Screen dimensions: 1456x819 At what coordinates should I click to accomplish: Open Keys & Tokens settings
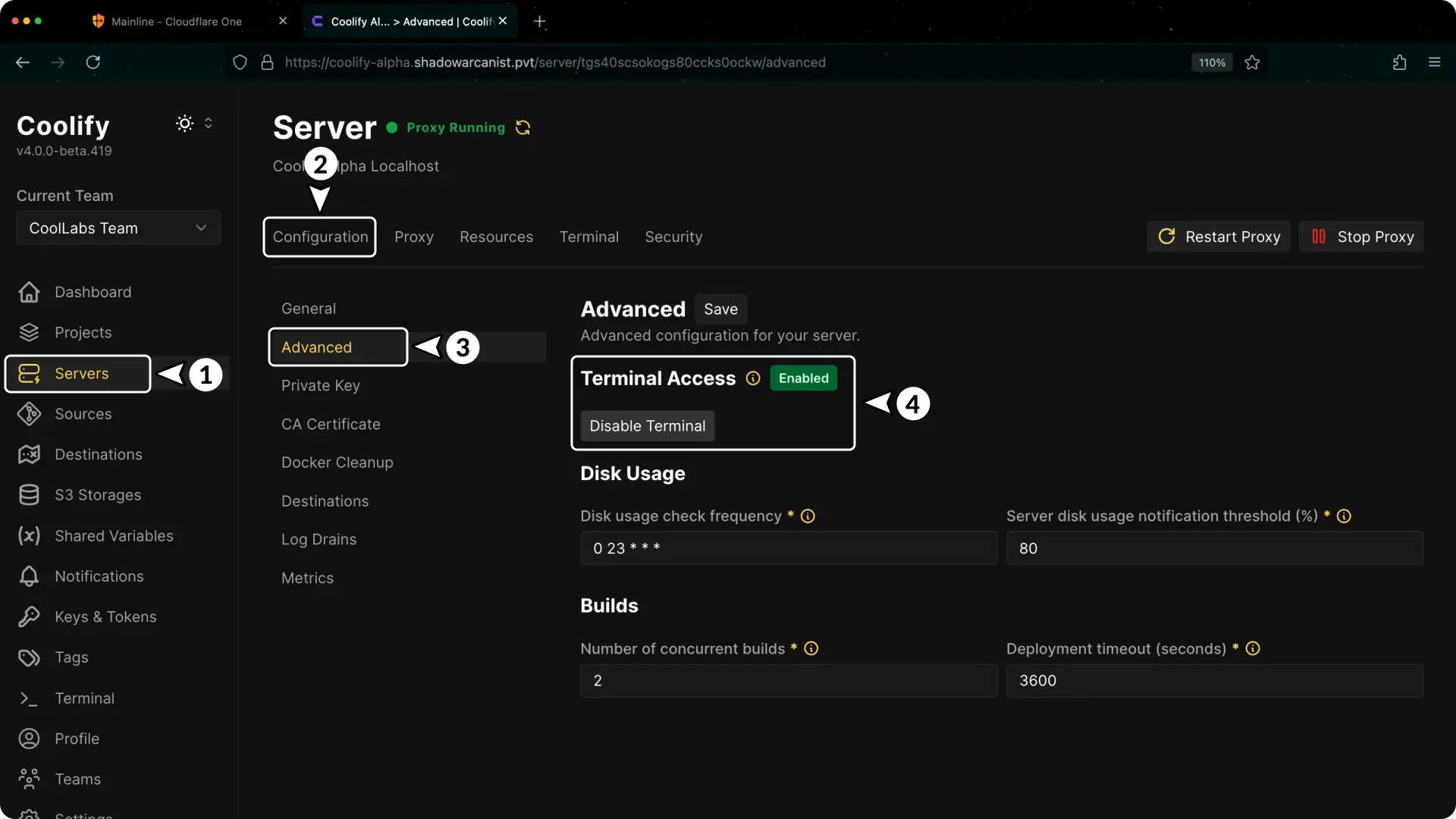coord(105,617)
